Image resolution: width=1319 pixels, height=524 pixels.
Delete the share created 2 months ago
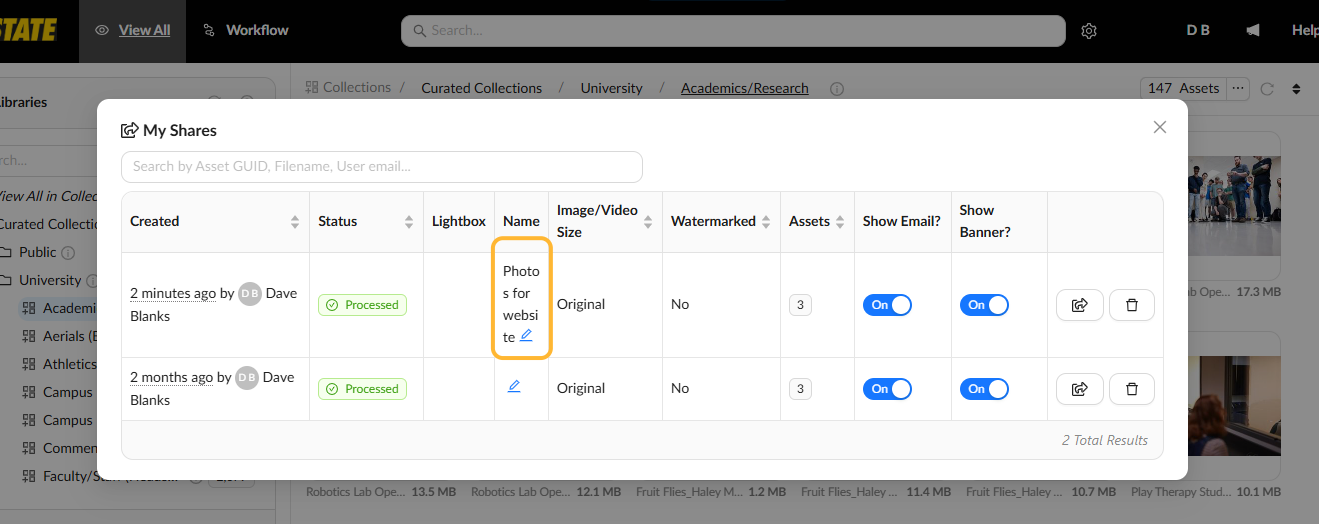click(x=1132, y=389)
